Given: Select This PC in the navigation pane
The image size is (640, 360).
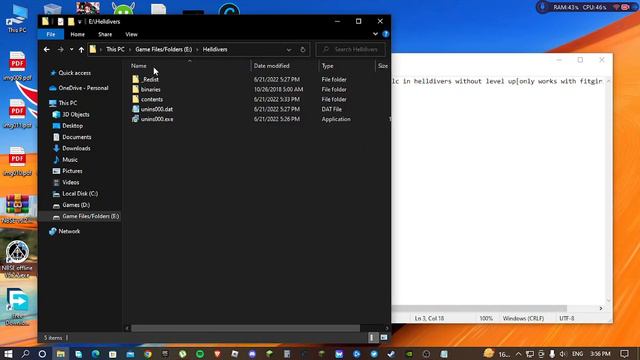Looking at the screenshot, I should point(68,103).
